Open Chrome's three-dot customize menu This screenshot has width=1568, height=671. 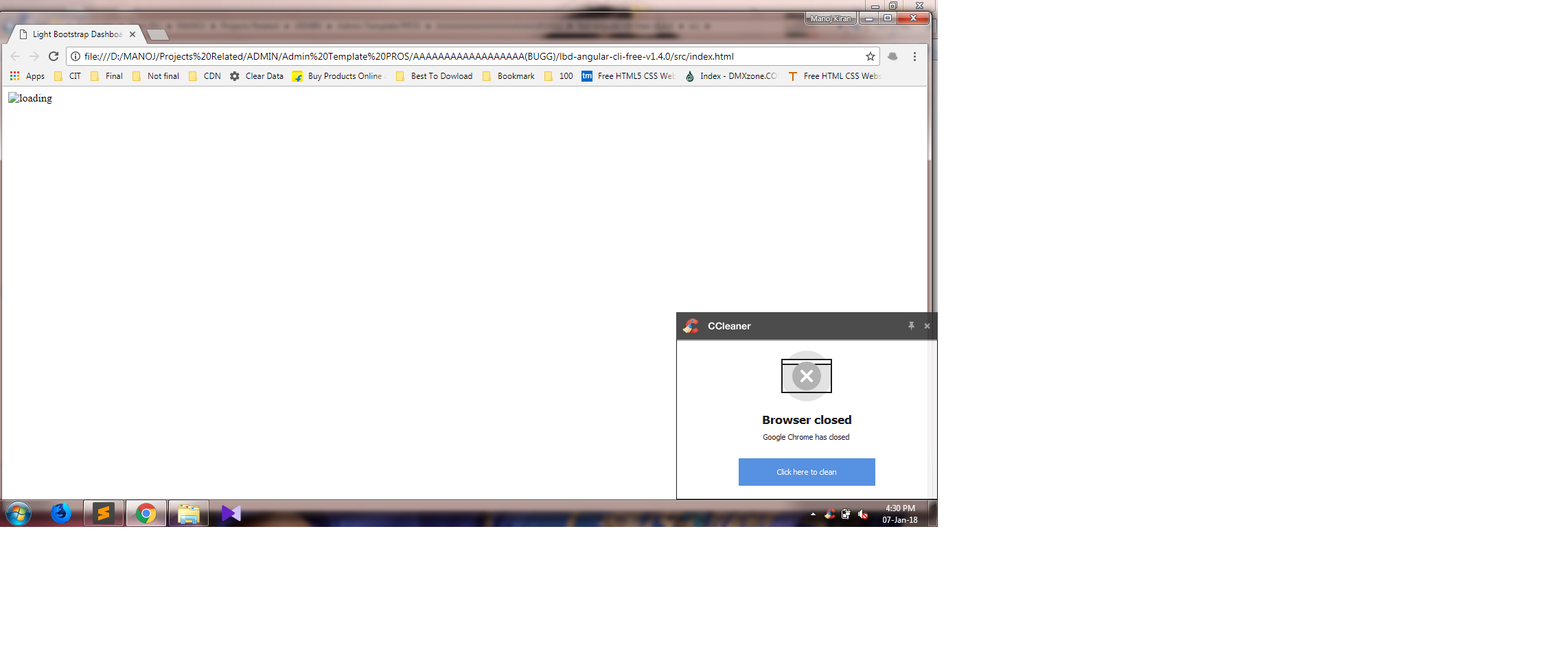[x=914, y=56]
